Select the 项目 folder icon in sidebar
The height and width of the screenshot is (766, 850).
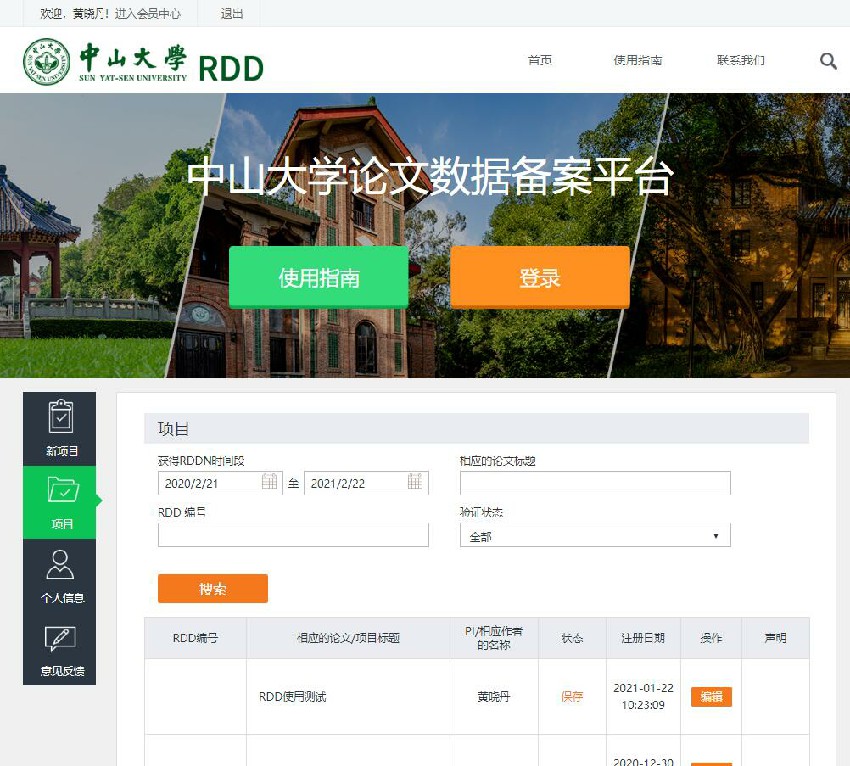(x=63, y=490)
